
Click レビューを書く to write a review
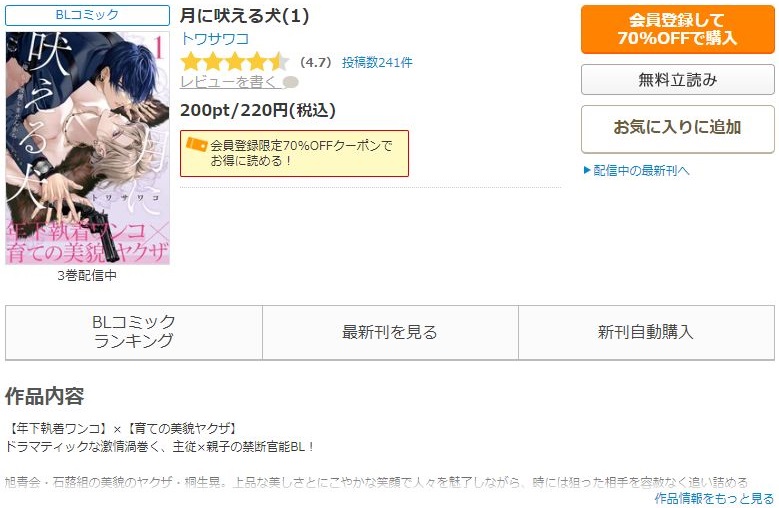click(231, 82)
